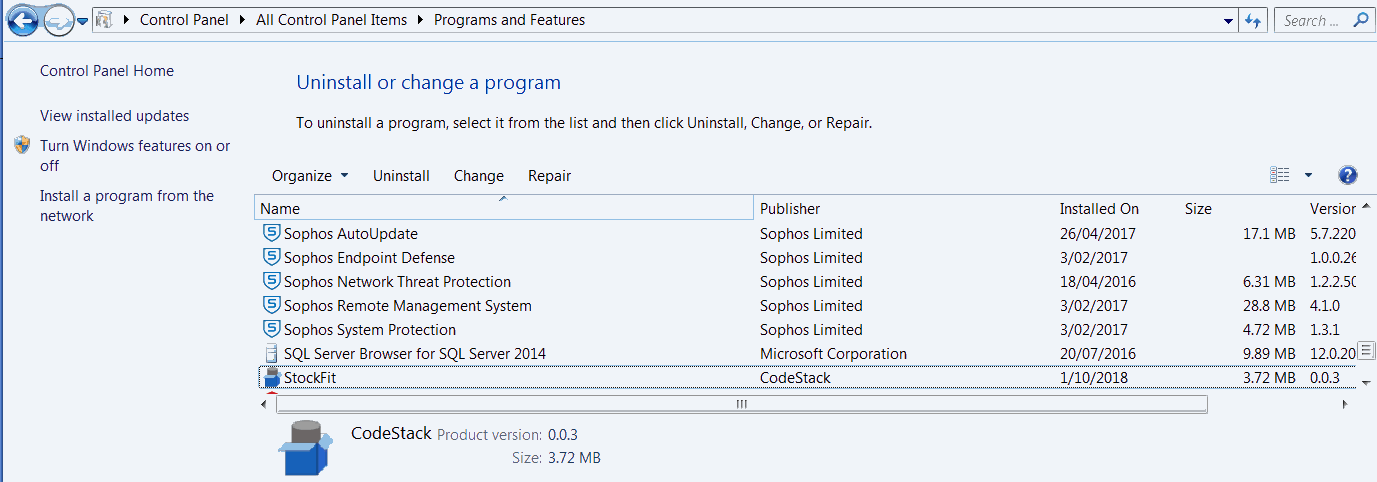The width and height of the screenshot is (1377, 482).
Task: Click Programs and Features breadcrumb
Action: tap(510, 20)
